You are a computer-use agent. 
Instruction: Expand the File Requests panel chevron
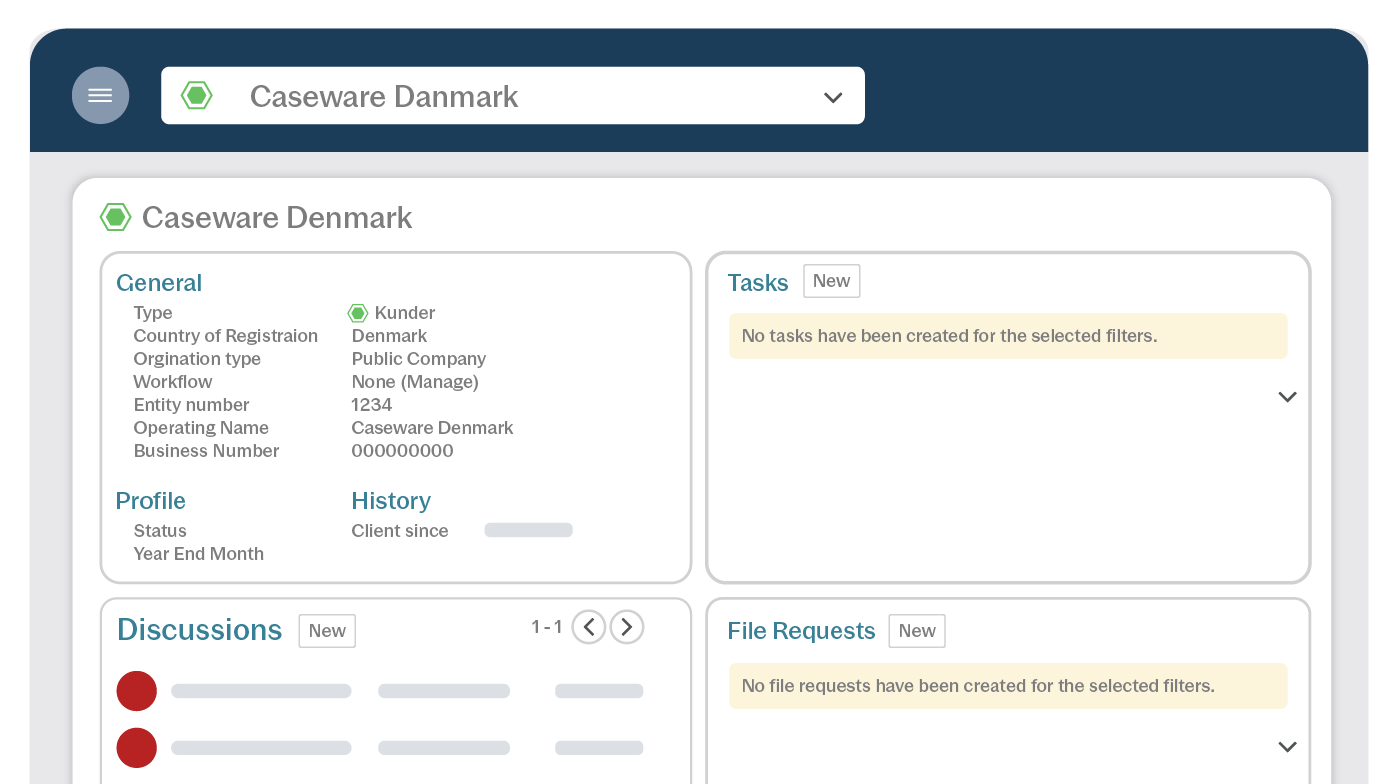point(1287,747)
